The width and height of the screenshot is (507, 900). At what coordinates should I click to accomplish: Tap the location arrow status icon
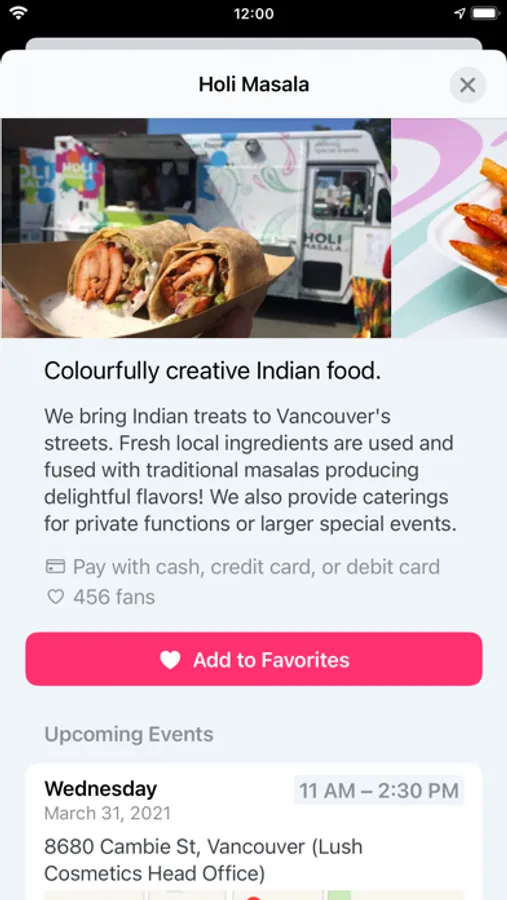459,13
